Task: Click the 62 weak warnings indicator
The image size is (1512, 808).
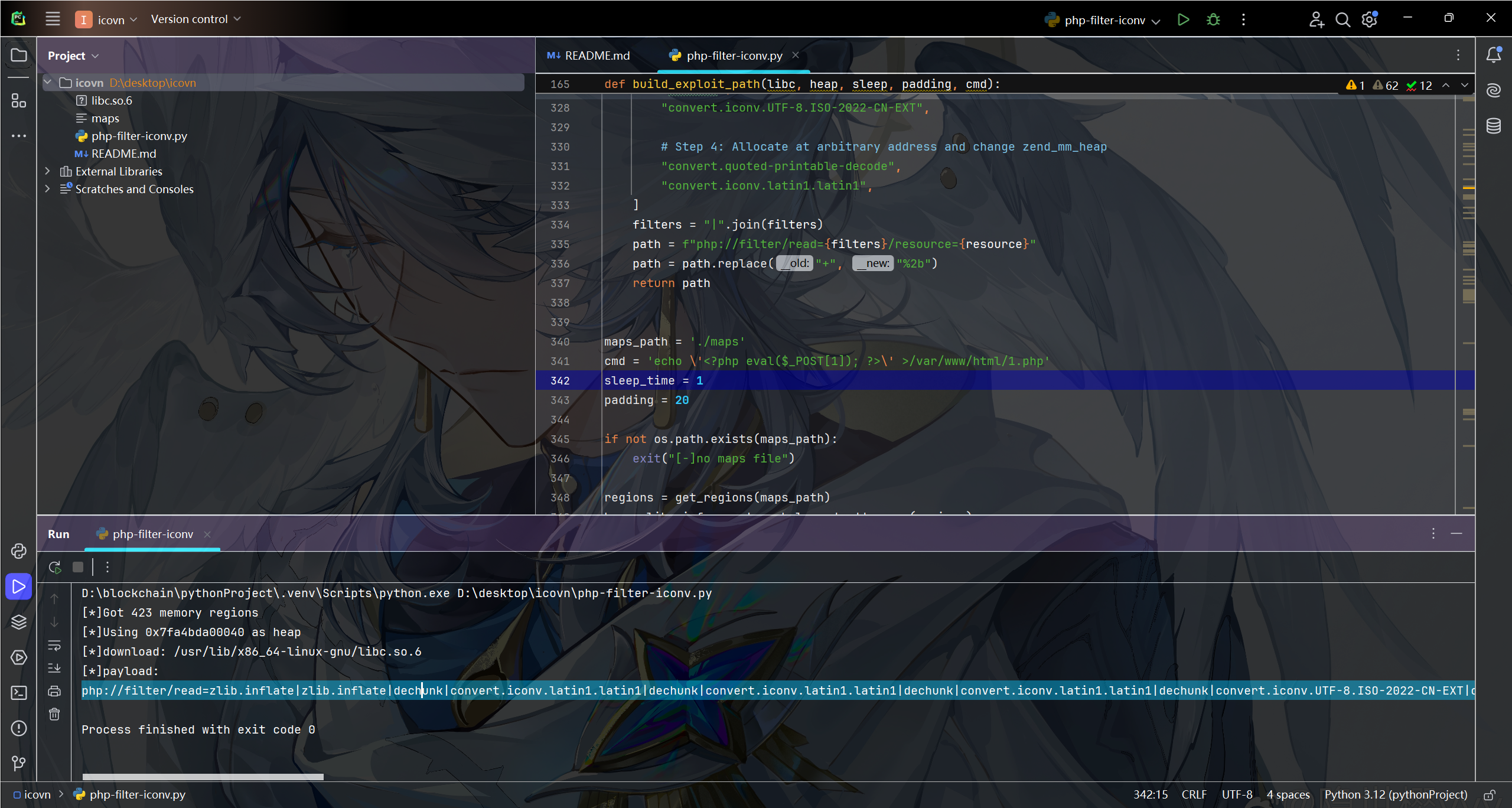Action: click(x=1385, y=85)
